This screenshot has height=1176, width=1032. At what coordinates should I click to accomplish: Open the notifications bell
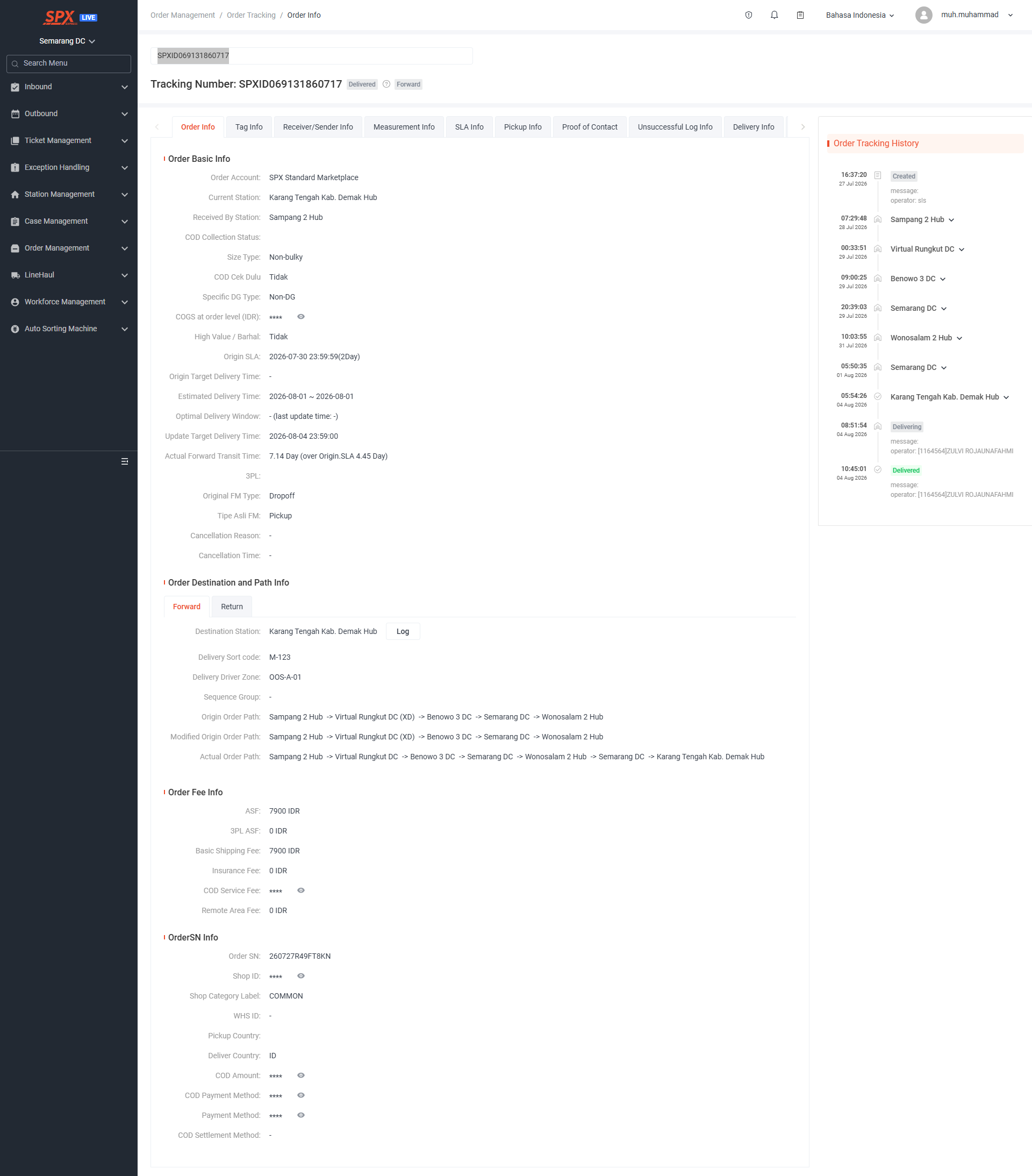pyautogui.click(x=775, y=15)
